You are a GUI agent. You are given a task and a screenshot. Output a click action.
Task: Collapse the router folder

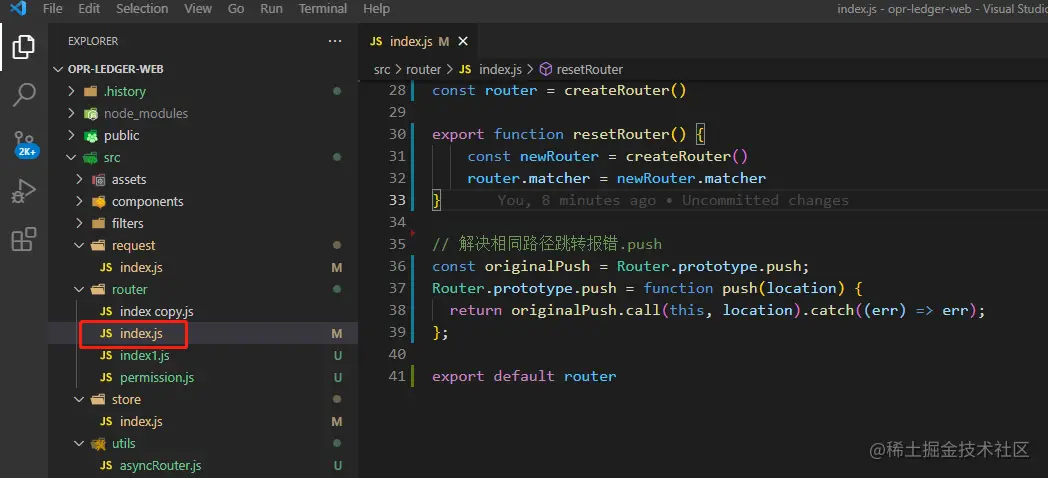(x=80, y=289)
